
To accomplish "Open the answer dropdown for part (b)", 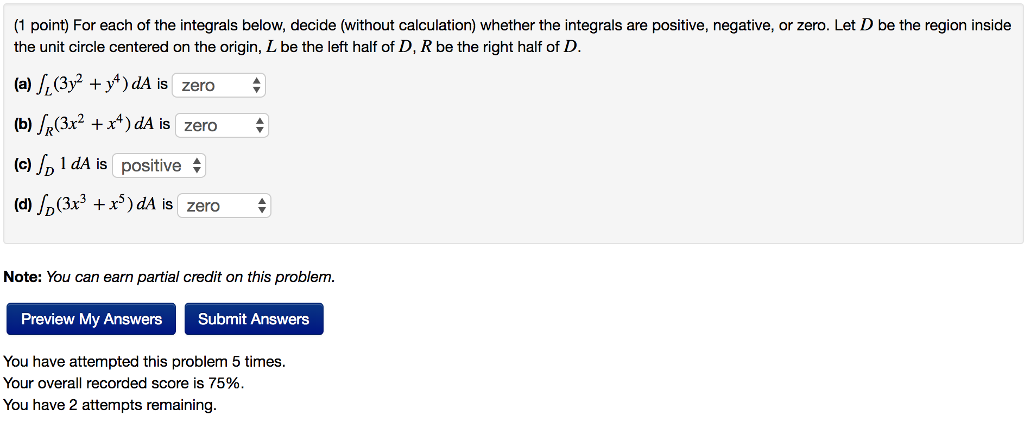I will pos(221,125).
